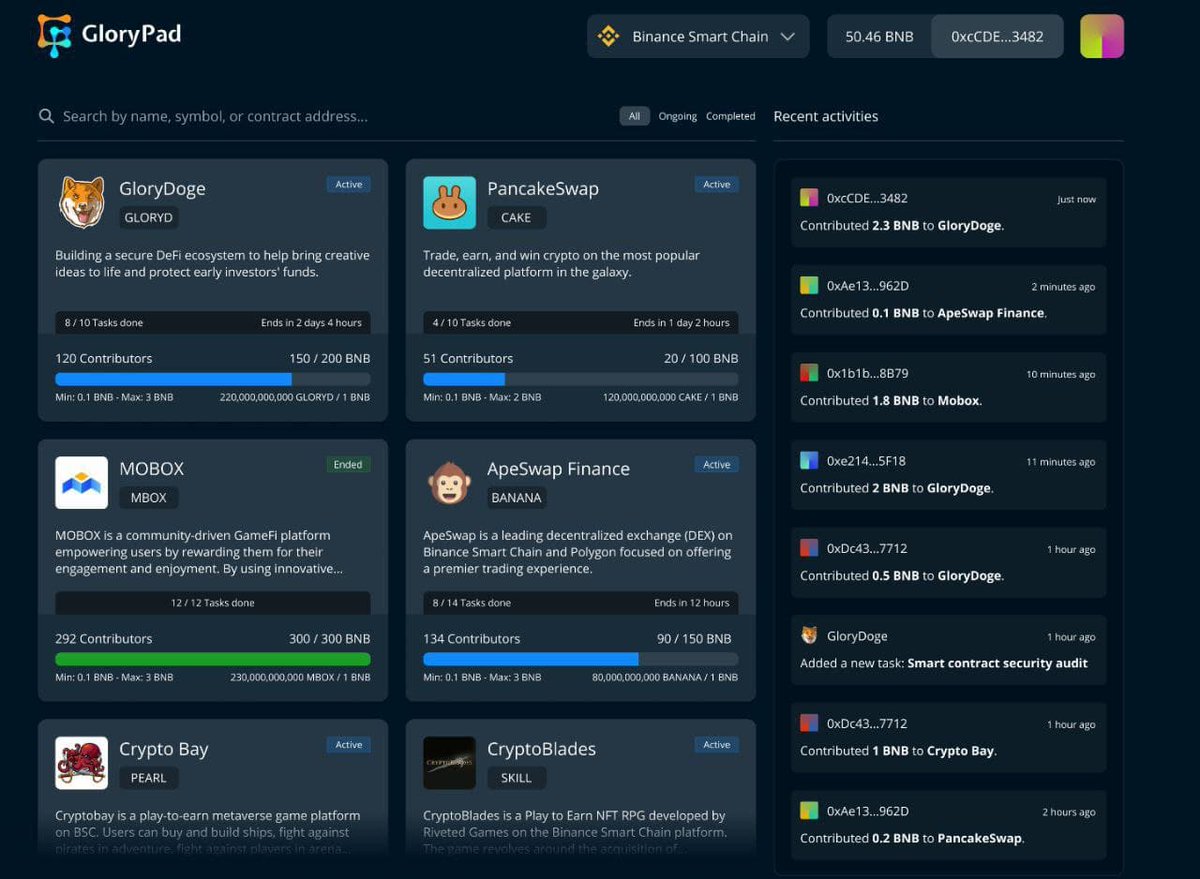Open the Crypto Bay project title
Screen dimensions: 1200x879
pos(164,749)
